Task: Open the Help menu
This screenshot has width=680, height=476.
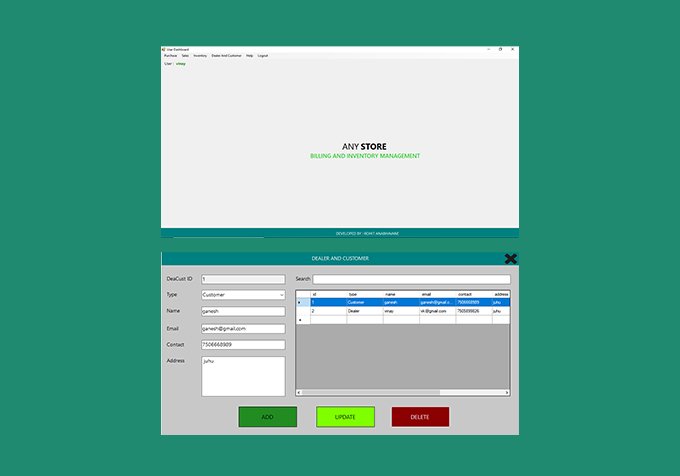Action: pyautogui.click(x=249, y=56)
